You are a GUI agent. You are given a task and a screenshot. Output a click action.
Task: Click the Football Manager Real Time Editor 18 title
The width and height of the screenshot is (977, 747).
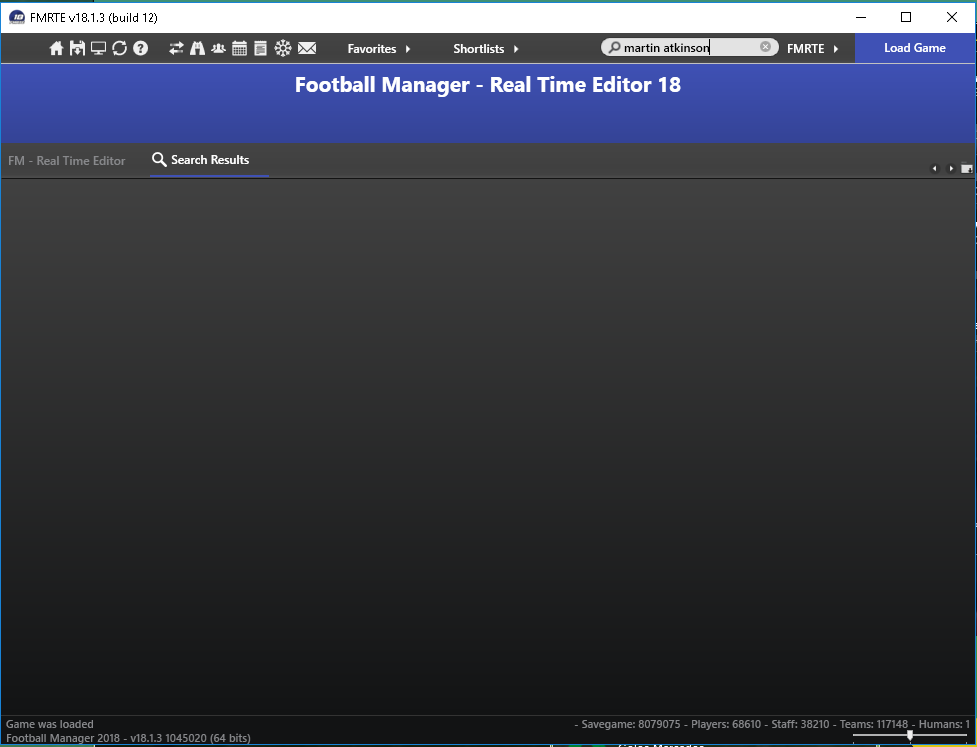488,85
